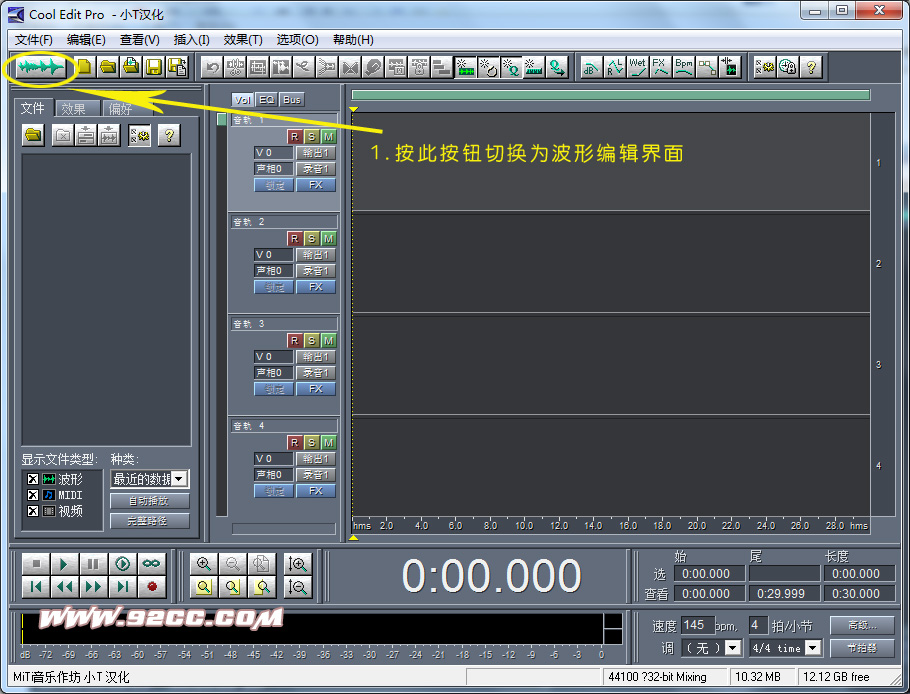Mute track 1 with M button

[328, 136]
